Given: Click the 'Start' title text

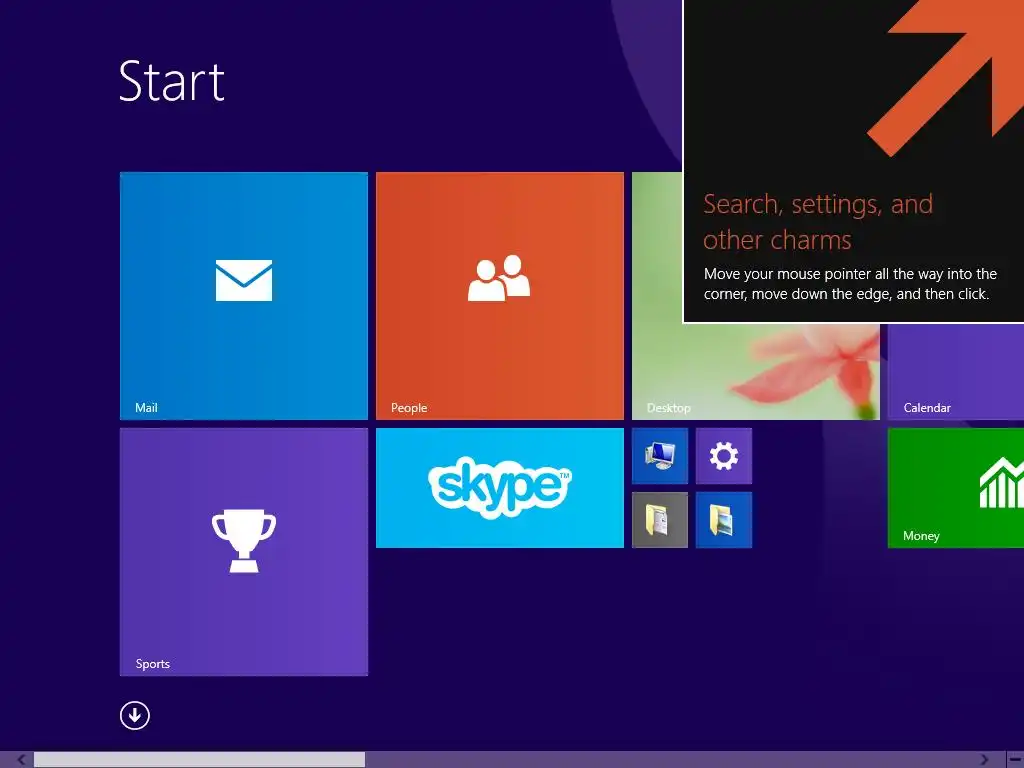Looking at the screenshot, I should tap(172, 81).
